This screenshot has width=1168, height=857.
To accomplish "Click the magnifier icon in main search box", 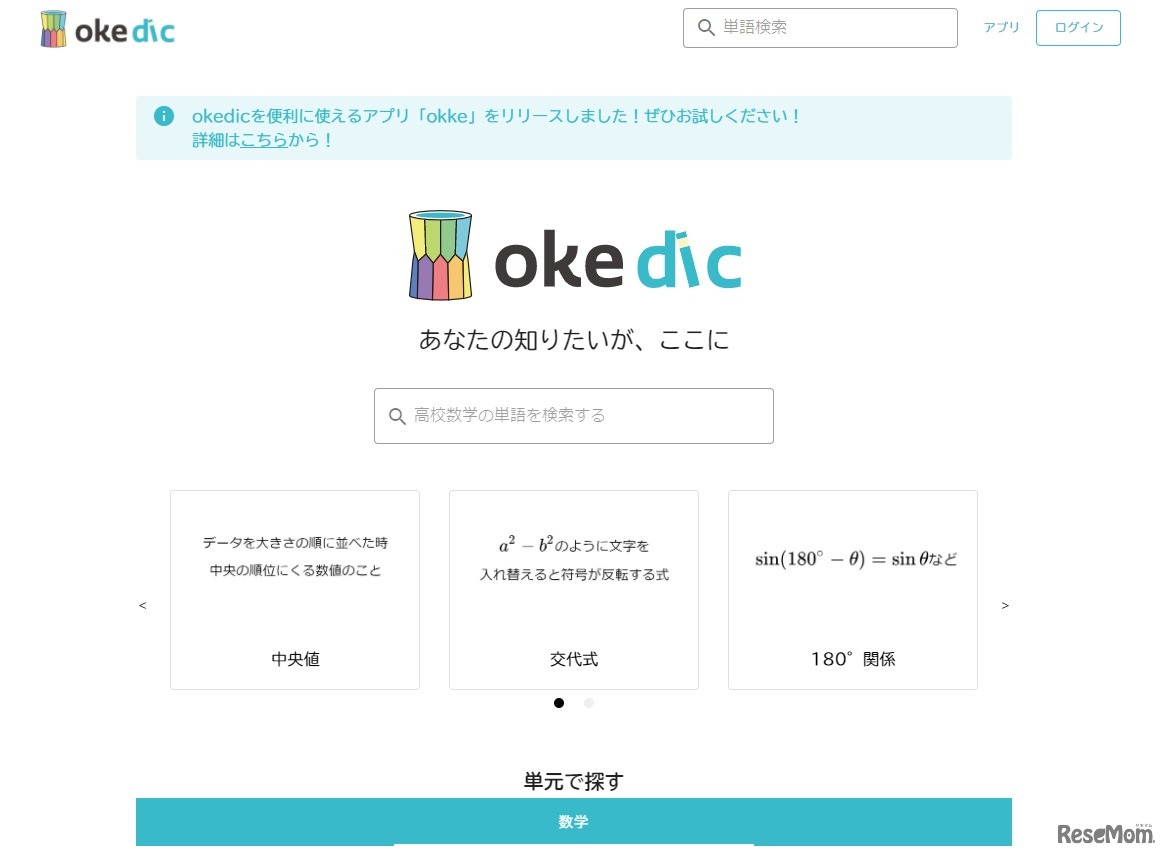I will [397, 416].
